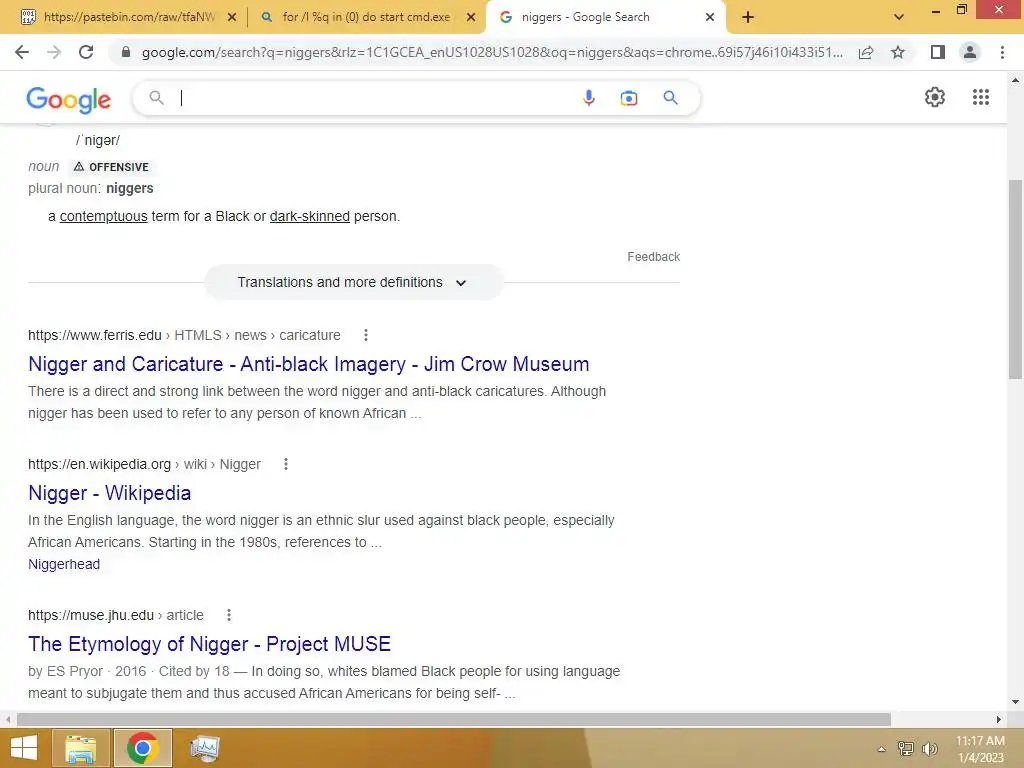Open the 'contemptuous' definition link
Viewport: 1024px width, 768px height.
click(x=103, y=216)
